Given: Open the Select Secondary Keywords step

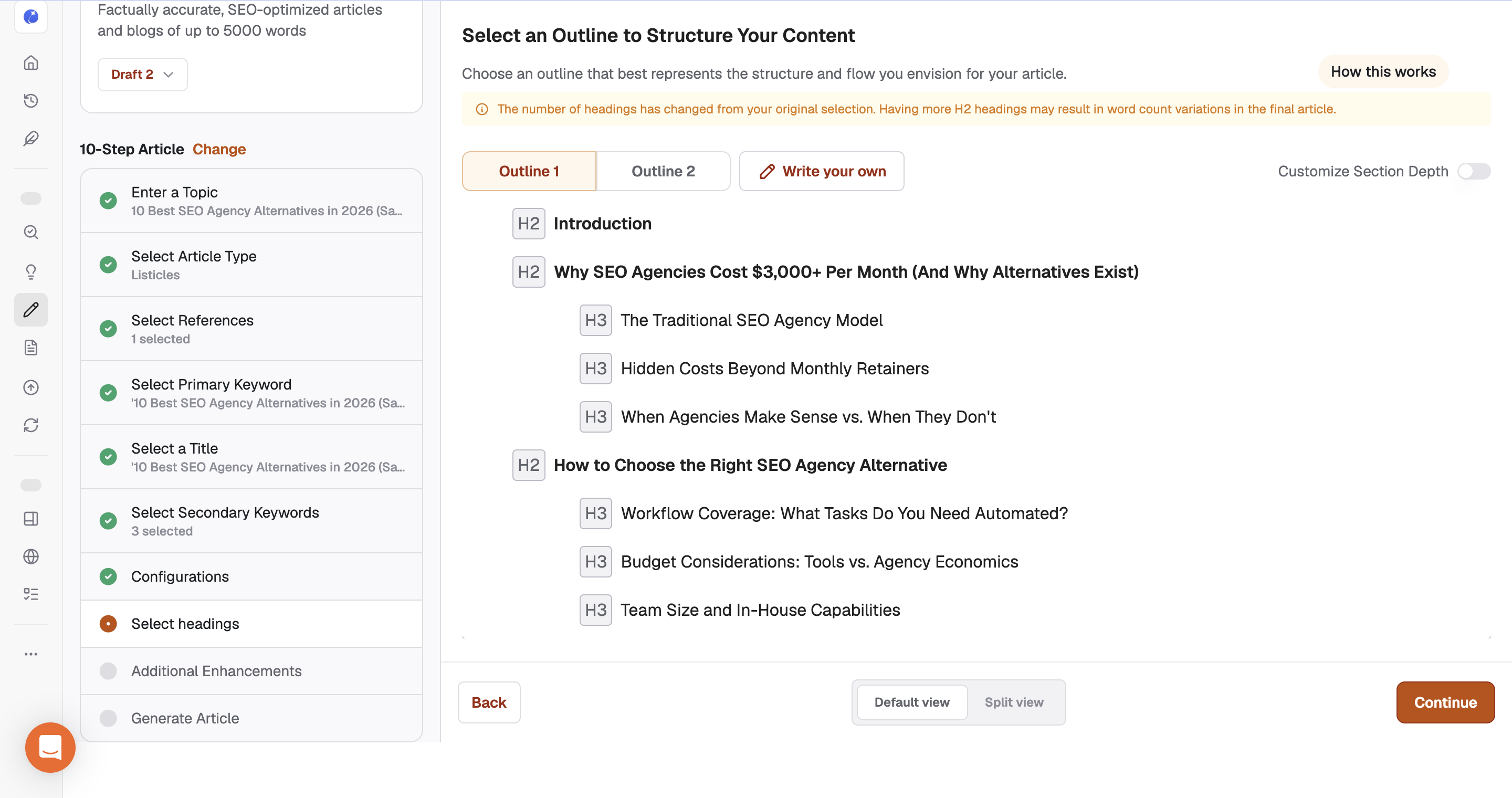Looking at the screenshot, I should 251,521.
